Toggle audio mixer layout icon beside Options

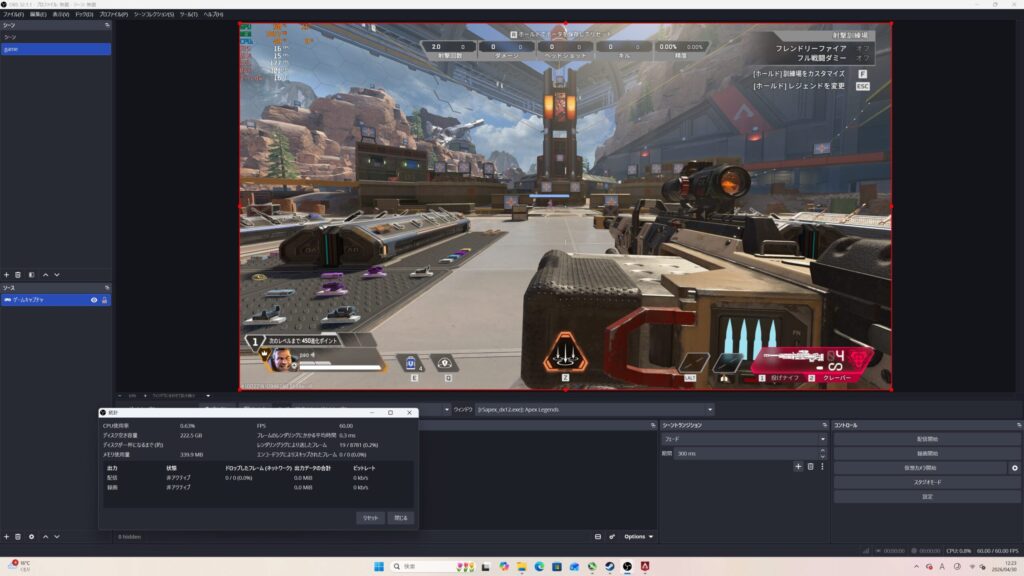[598, 537]
